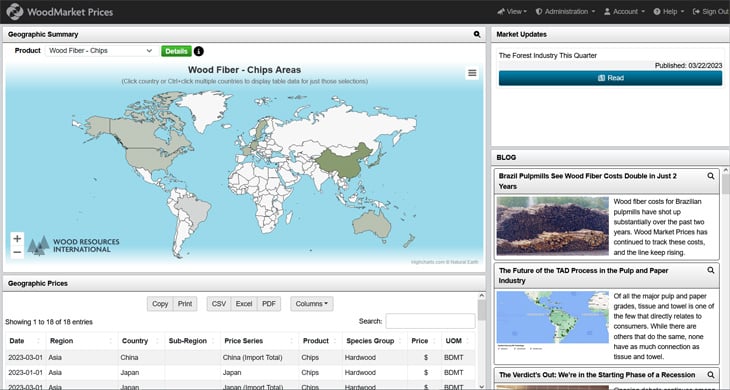
Task: Open the View menu
Action: pyautogui.click(x=512, y=12)
